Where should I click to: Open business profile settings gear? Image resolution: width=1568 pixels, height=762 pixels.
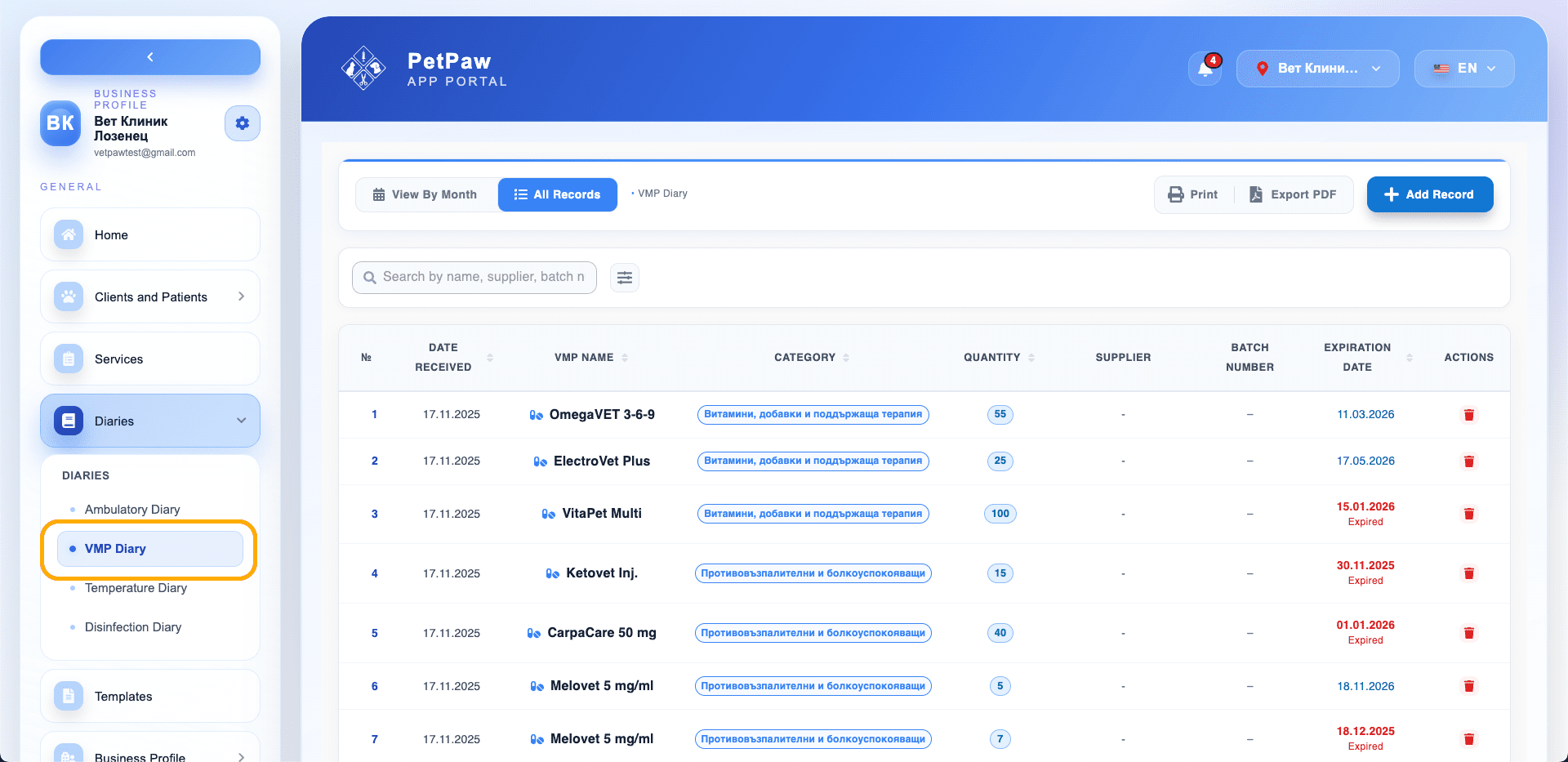pyautogui.click(x=243, y=123)
